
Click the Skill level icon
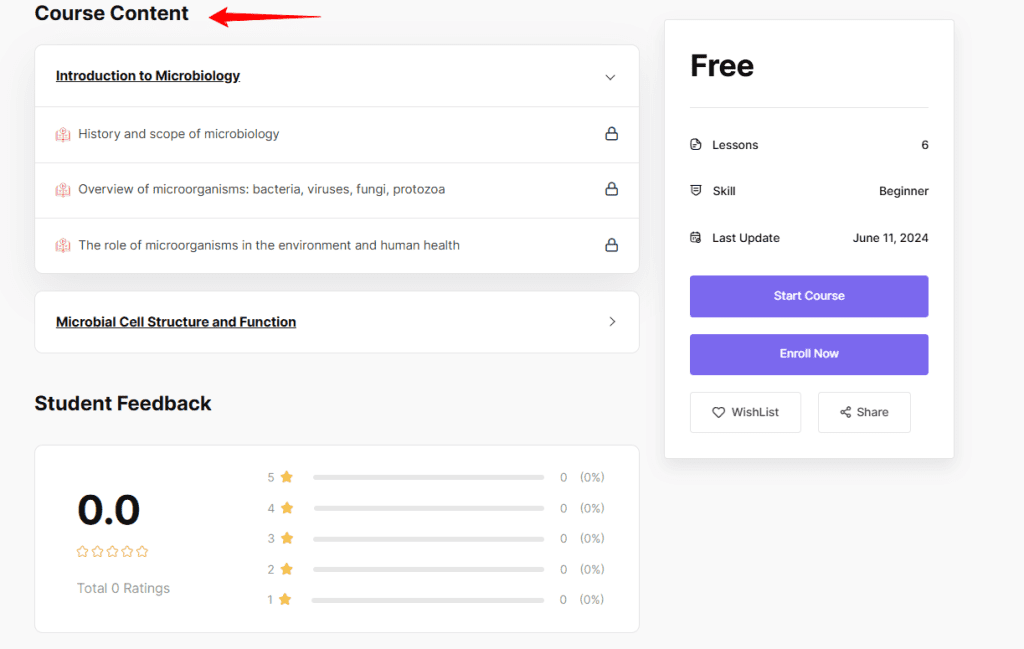click(696, 191)
